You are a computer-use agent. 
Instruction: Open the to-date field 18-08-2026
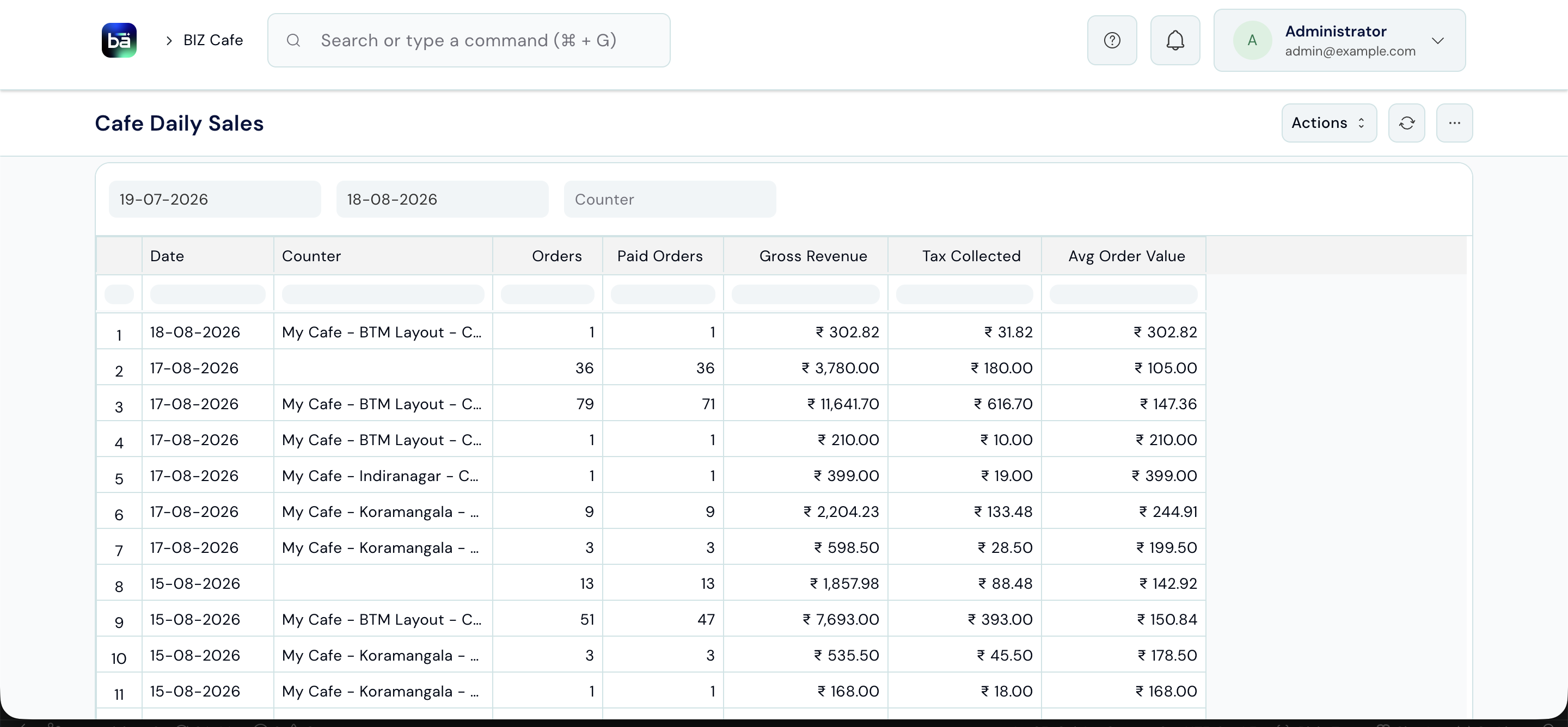(x=443, y=199)
